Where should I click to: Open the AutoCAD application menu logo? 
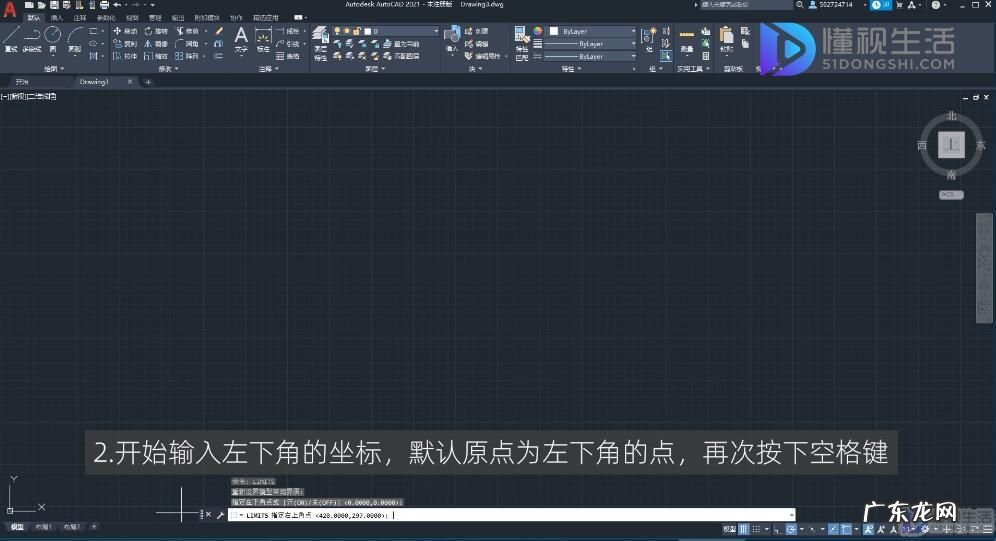pos(10,9)
